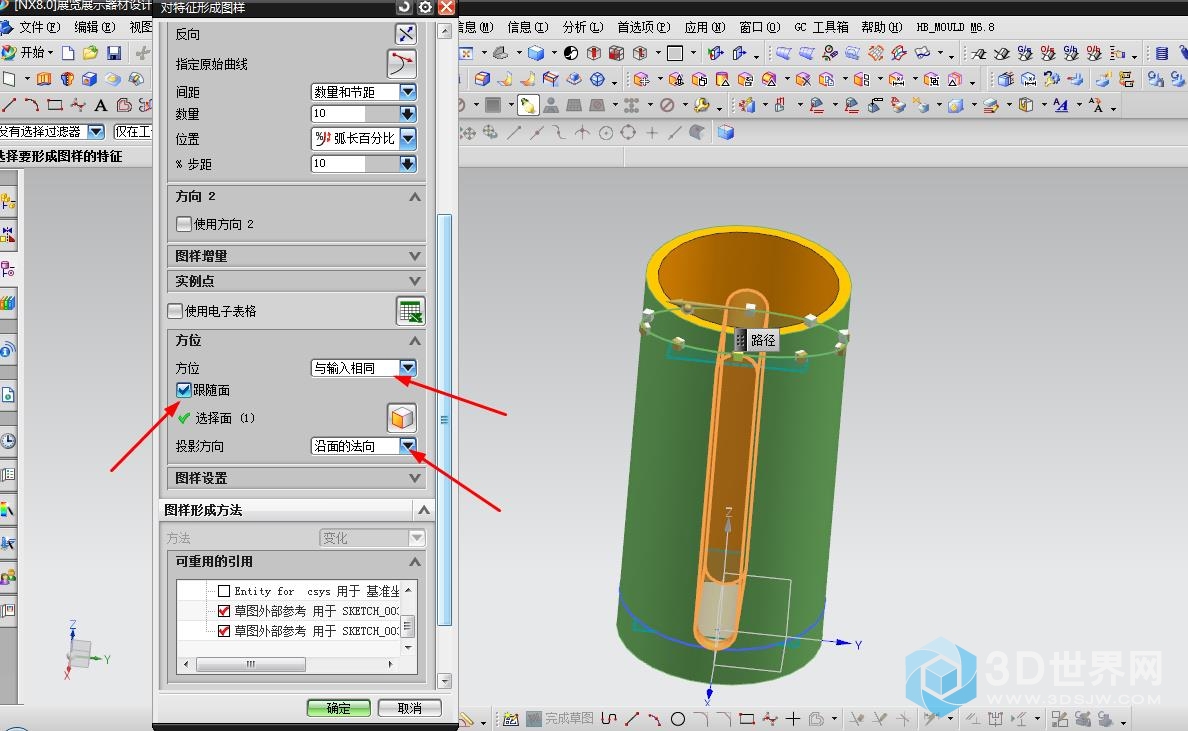Image resolution: width=1188 pixels, height=731 pixels.
Task: Collapse the 图样形成方法 section
Action: coord(424,510)
